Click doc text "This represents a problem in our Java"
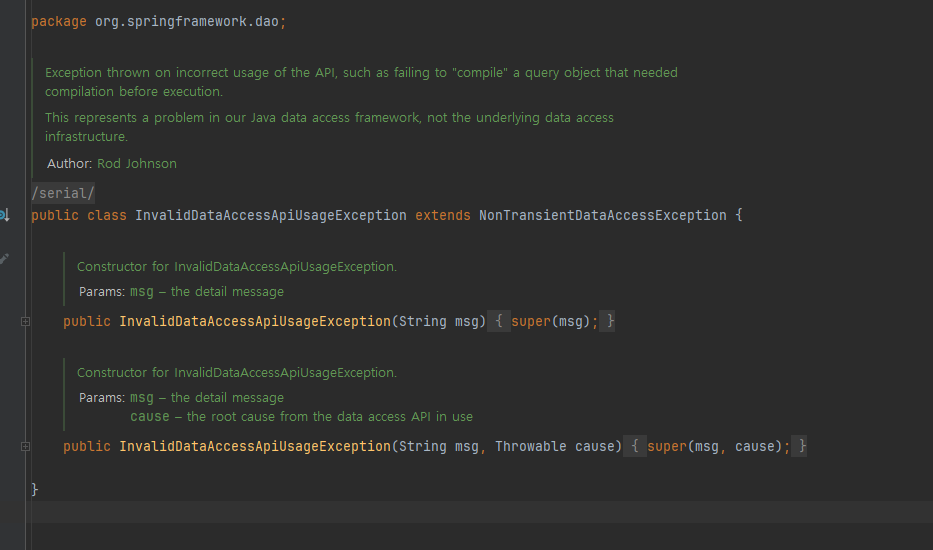This screenshot has width=933, height=550. point(161,118)
